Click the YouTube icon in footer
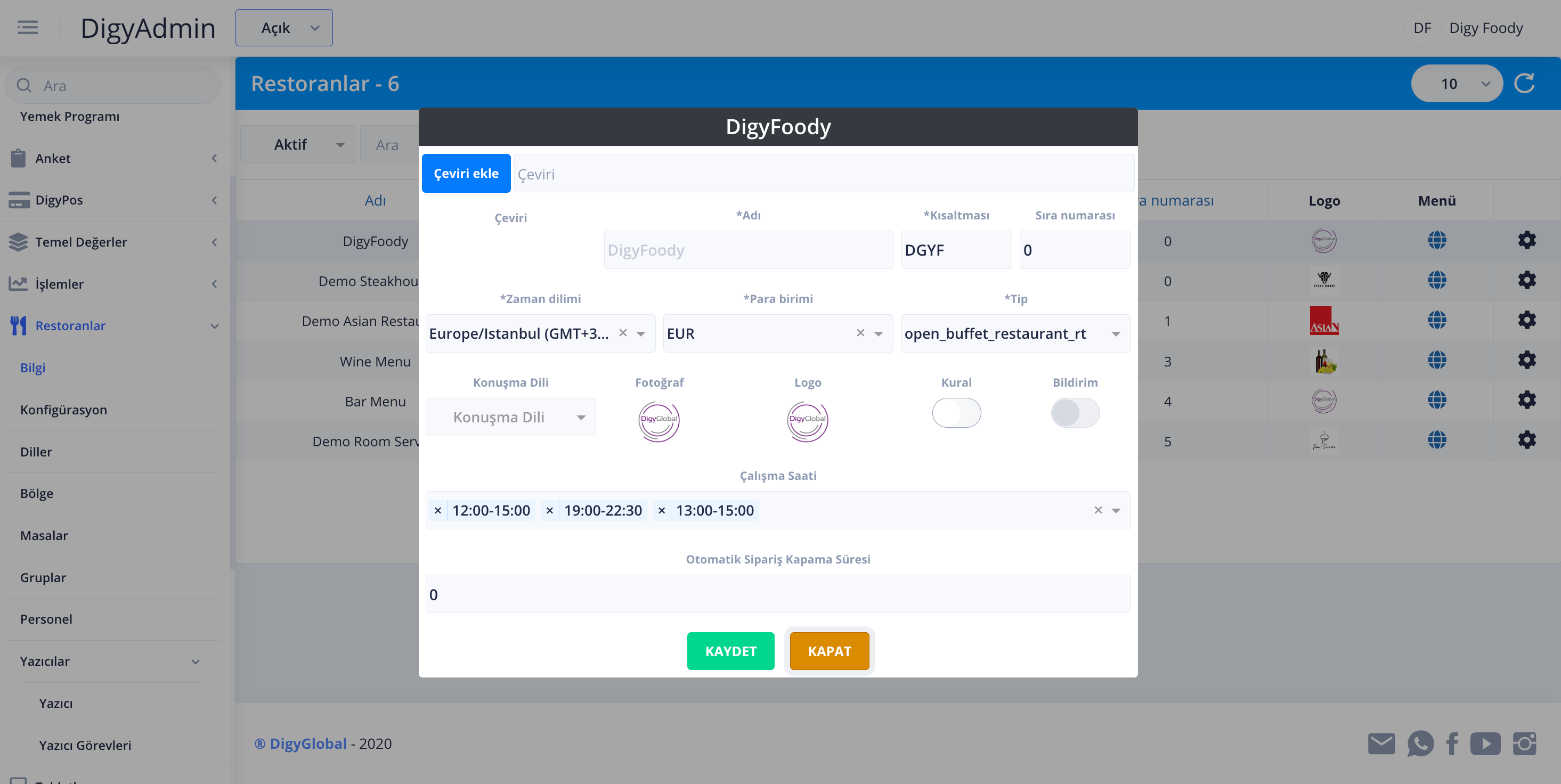Viewport: 1561px width, 784px height. coord(1485,744)
